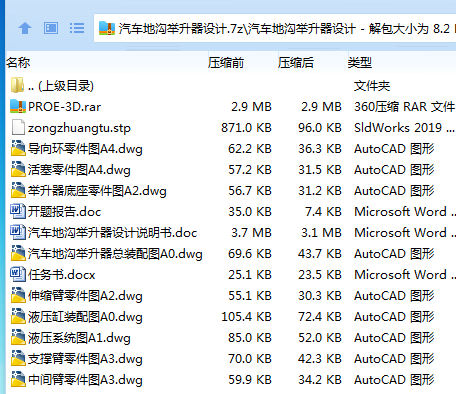Image resolution: width=456 pixels, height=394 pixels.
Task: Click icon of 液压系统图A1.dwg
Action: 18,337
